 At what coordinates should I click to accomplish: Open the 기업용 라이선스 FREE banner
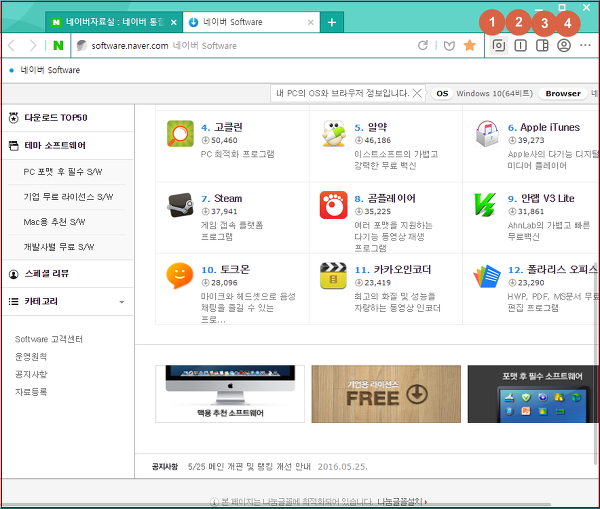click(386, 394)
